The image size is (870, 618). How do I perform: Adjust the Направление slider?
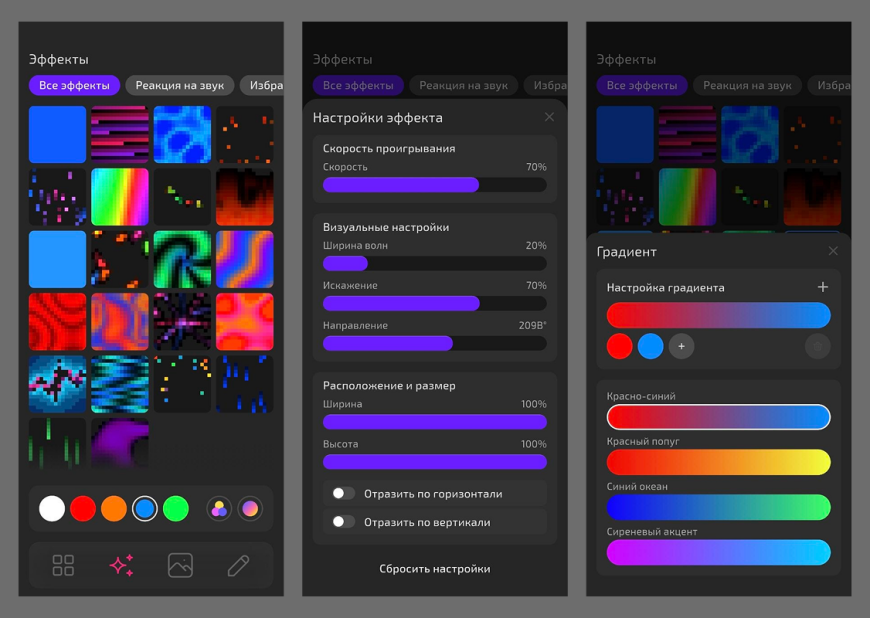(x=434, y=343)
